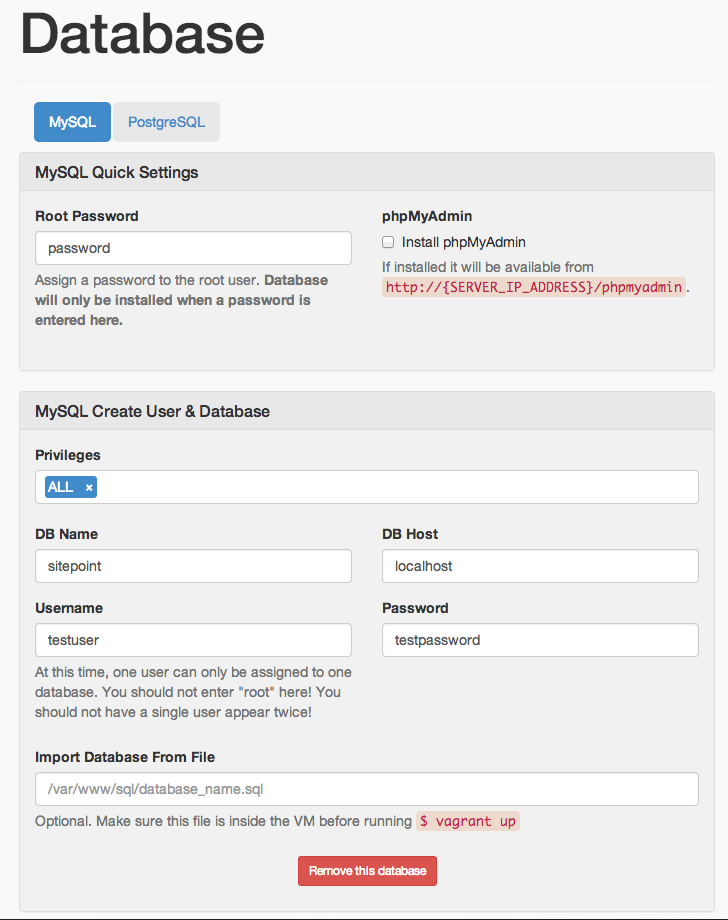Select the Username text box

pos(193,640)
